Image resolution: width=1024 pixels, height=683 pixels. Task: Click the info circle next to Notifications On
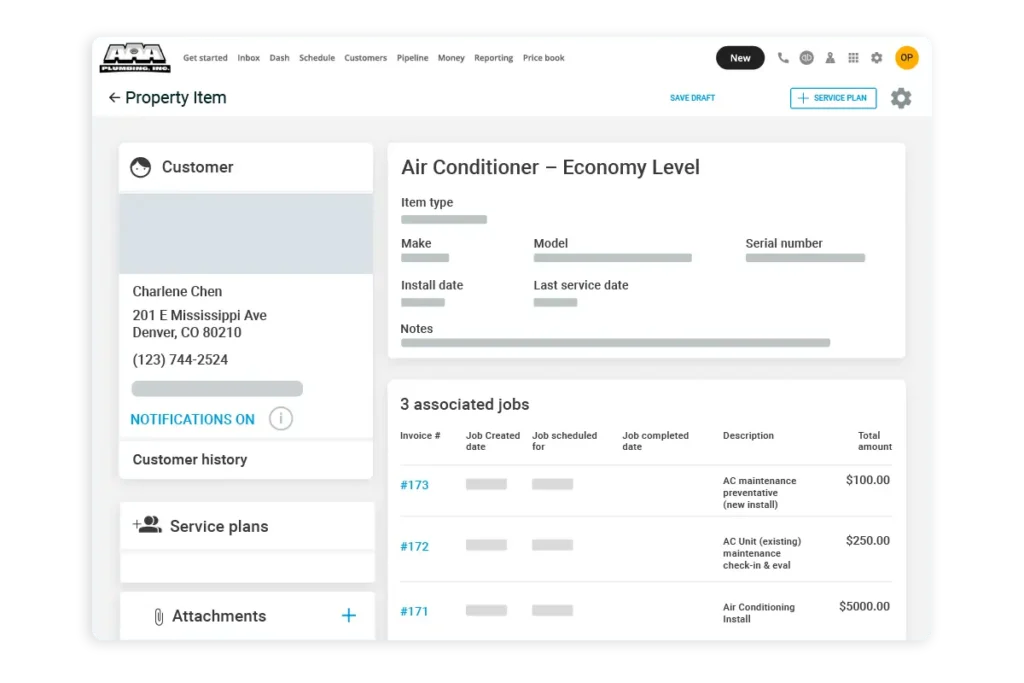(280, 419)
